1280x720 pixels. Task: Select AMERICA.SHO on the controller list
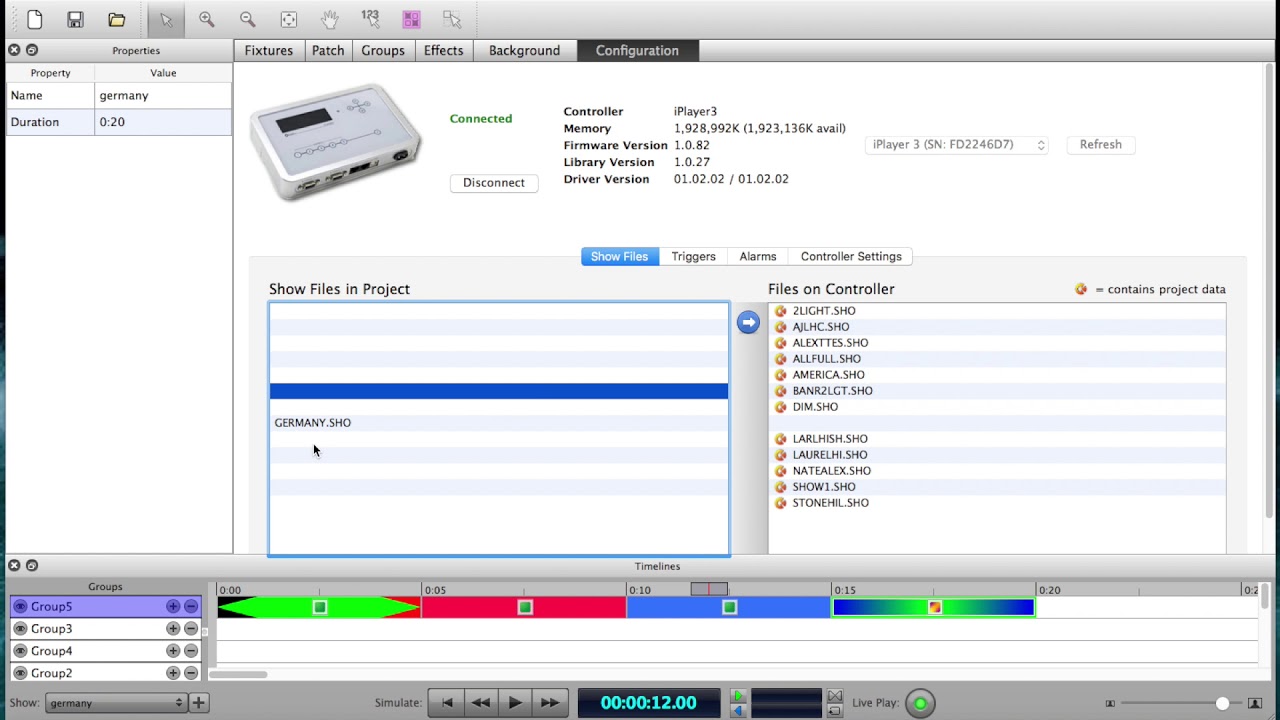point(829,375)
